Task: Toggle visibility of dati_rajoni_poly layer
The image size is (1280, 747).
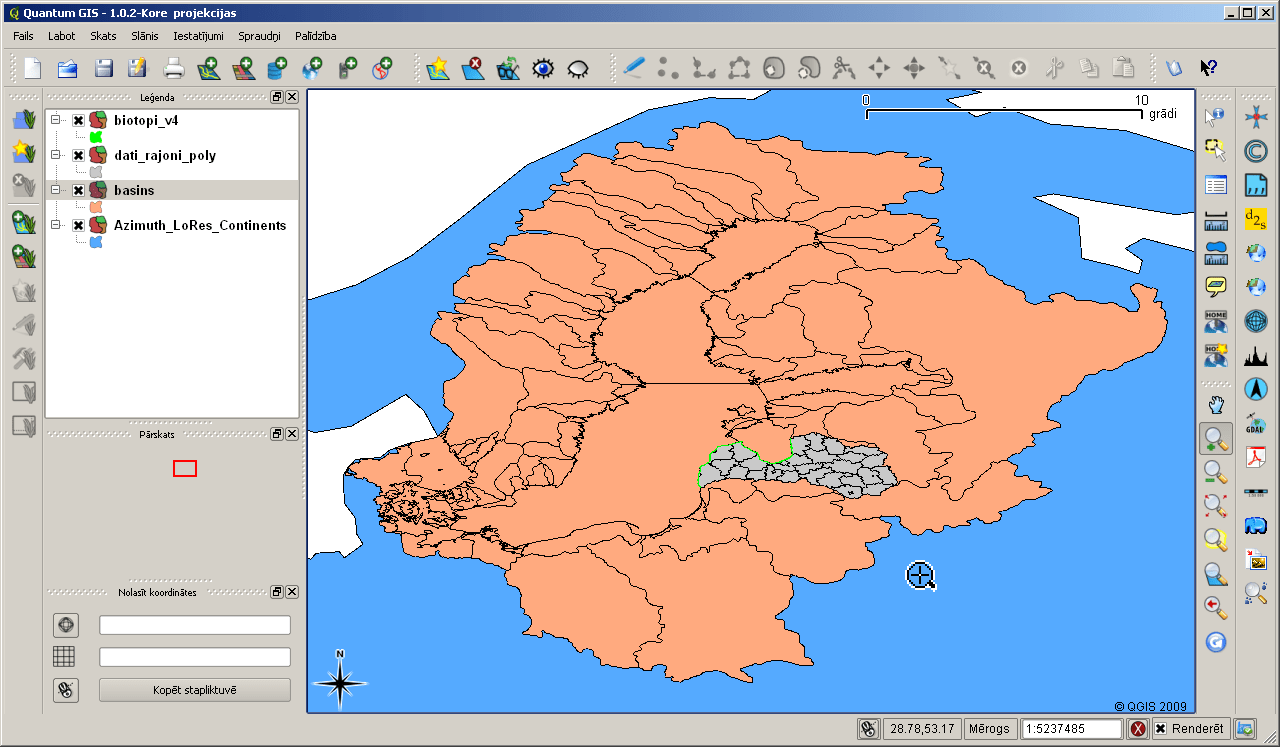Action: click(x=78, y=155)
